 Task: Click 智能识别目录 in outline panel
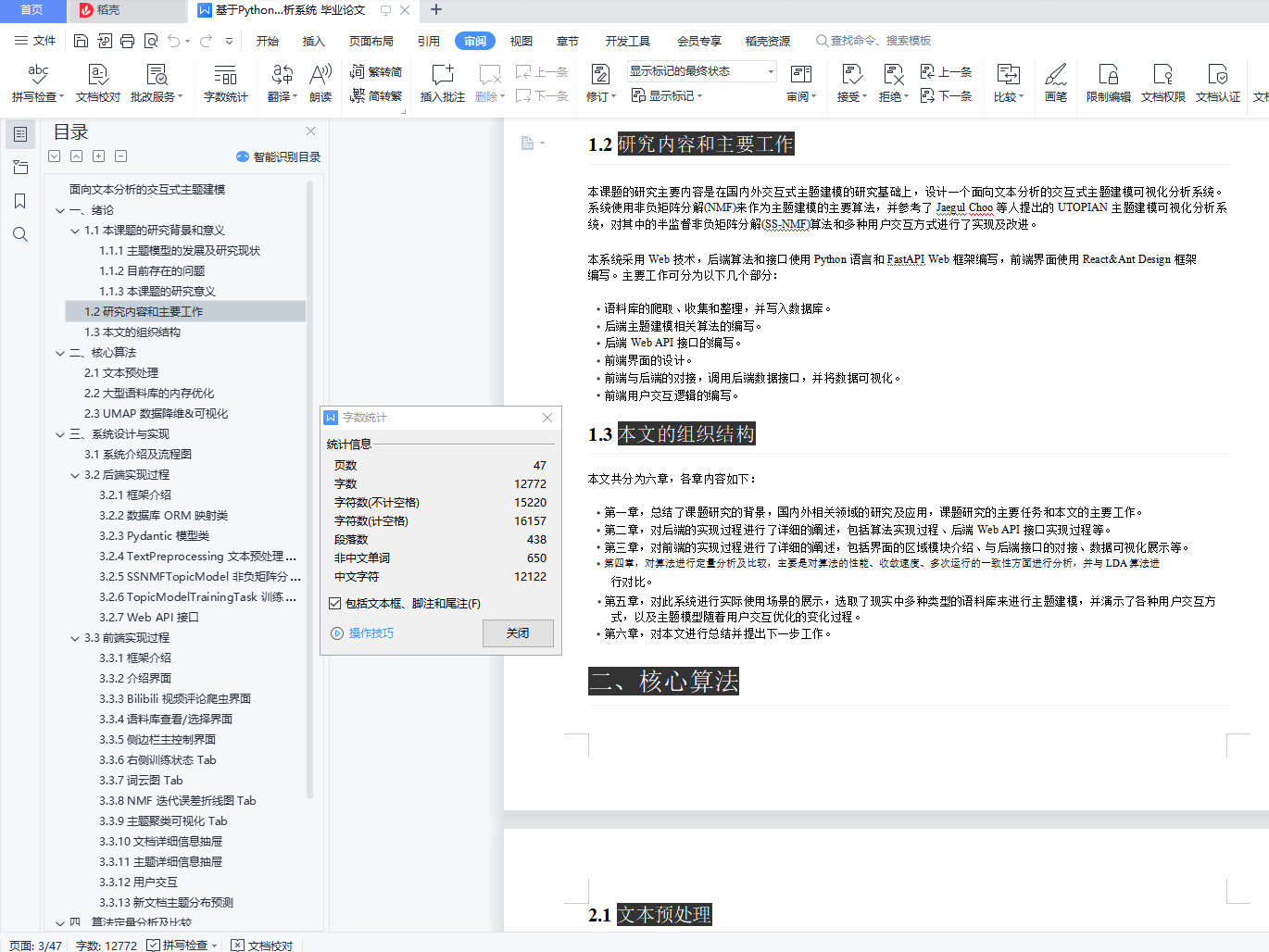[279, 157]
